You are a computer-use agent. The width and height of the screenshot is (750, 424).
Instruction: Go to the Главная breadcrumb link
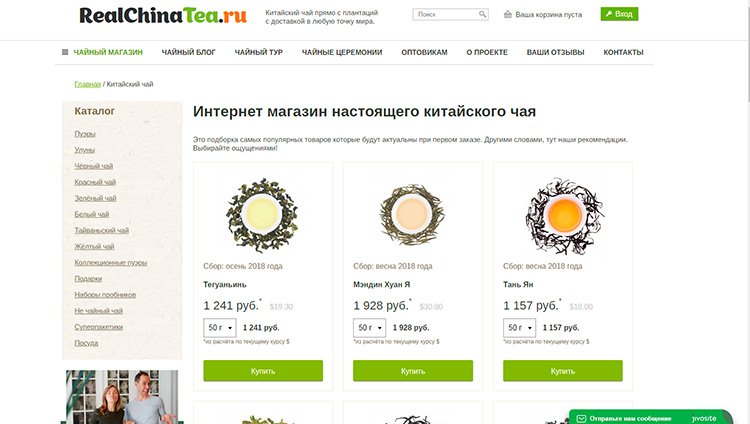(88, 84)
